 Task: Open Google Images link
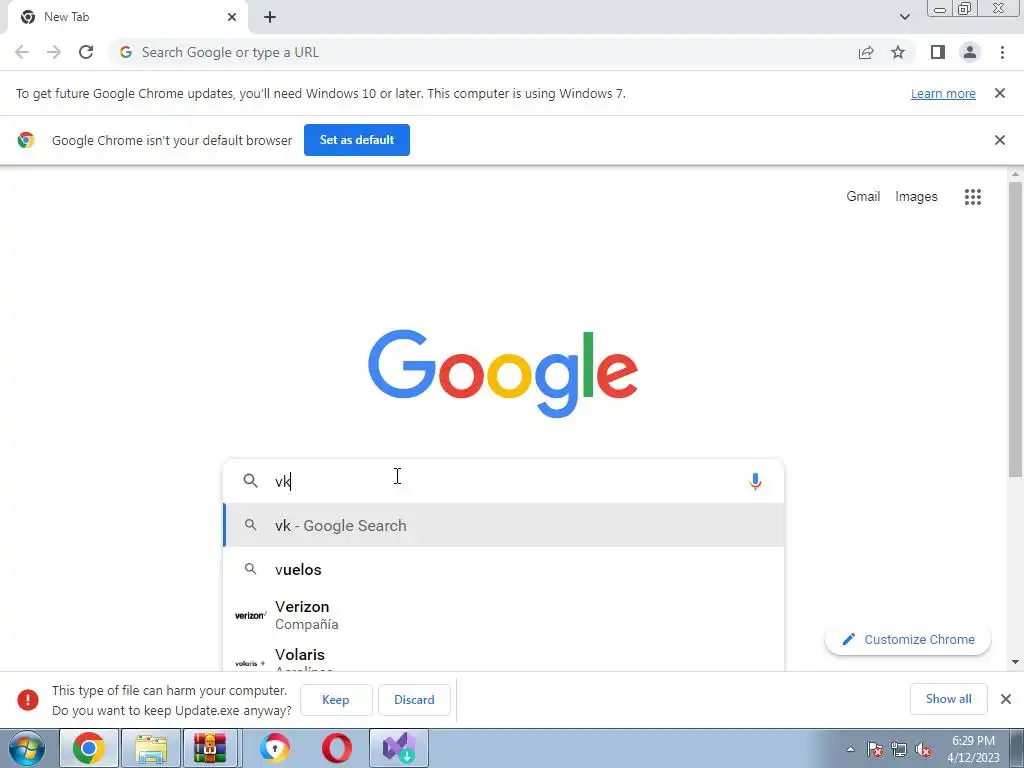916,197
